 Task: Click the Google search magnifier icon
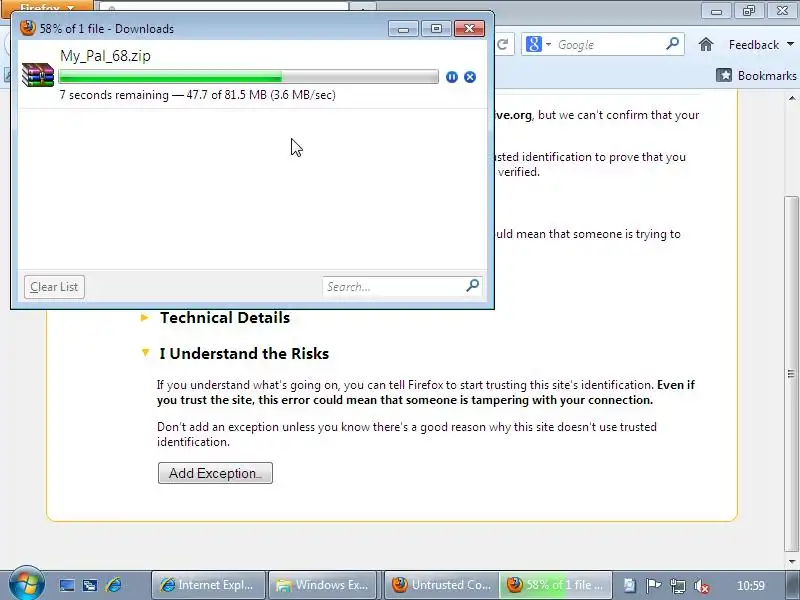672,44
